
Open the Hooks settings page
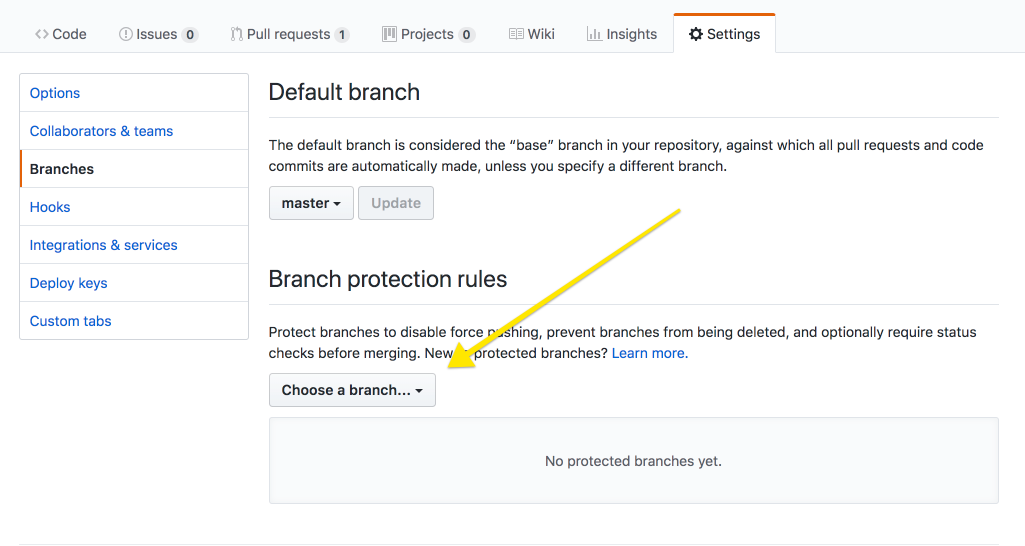click(x=134, y=207)
